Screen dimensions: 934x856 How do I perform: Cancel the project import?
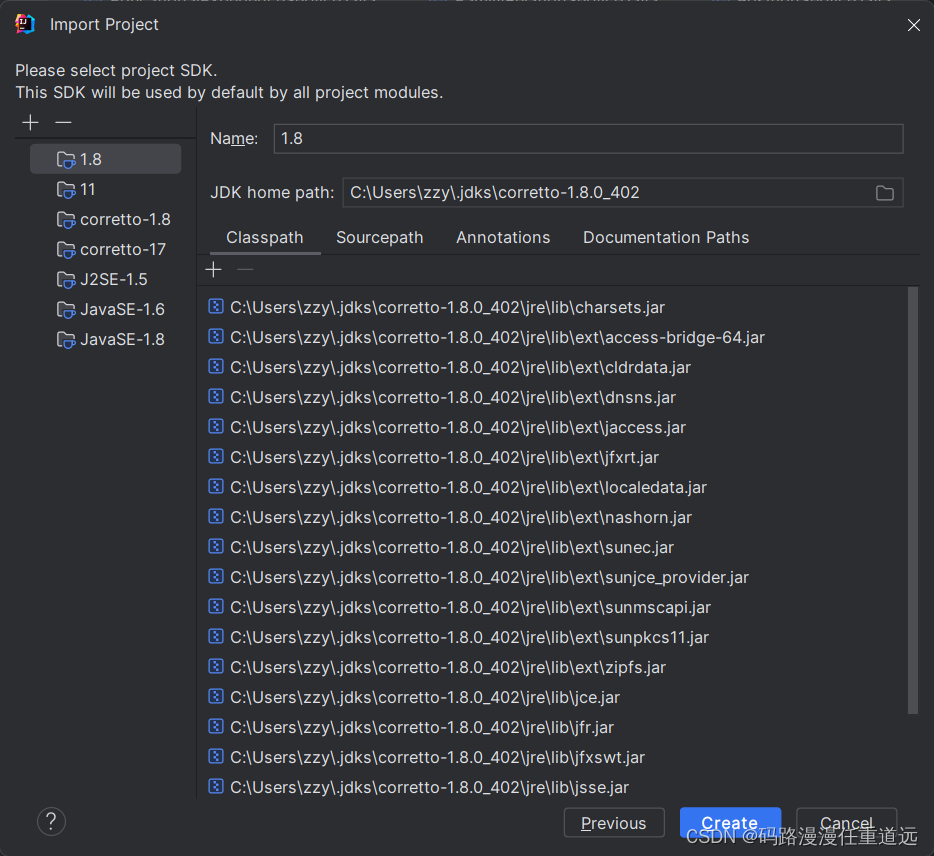[x=846, y=822]
